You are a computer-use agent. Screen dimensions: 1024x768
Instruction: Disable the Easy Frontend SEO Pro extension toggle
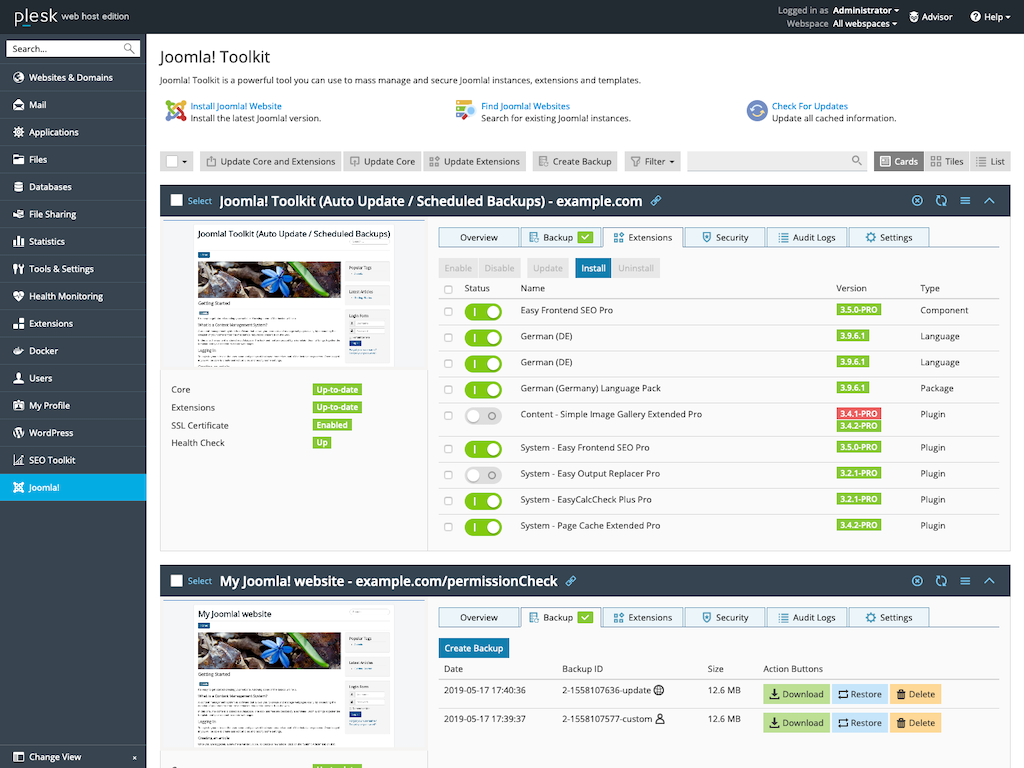click(x=483, y=311)
